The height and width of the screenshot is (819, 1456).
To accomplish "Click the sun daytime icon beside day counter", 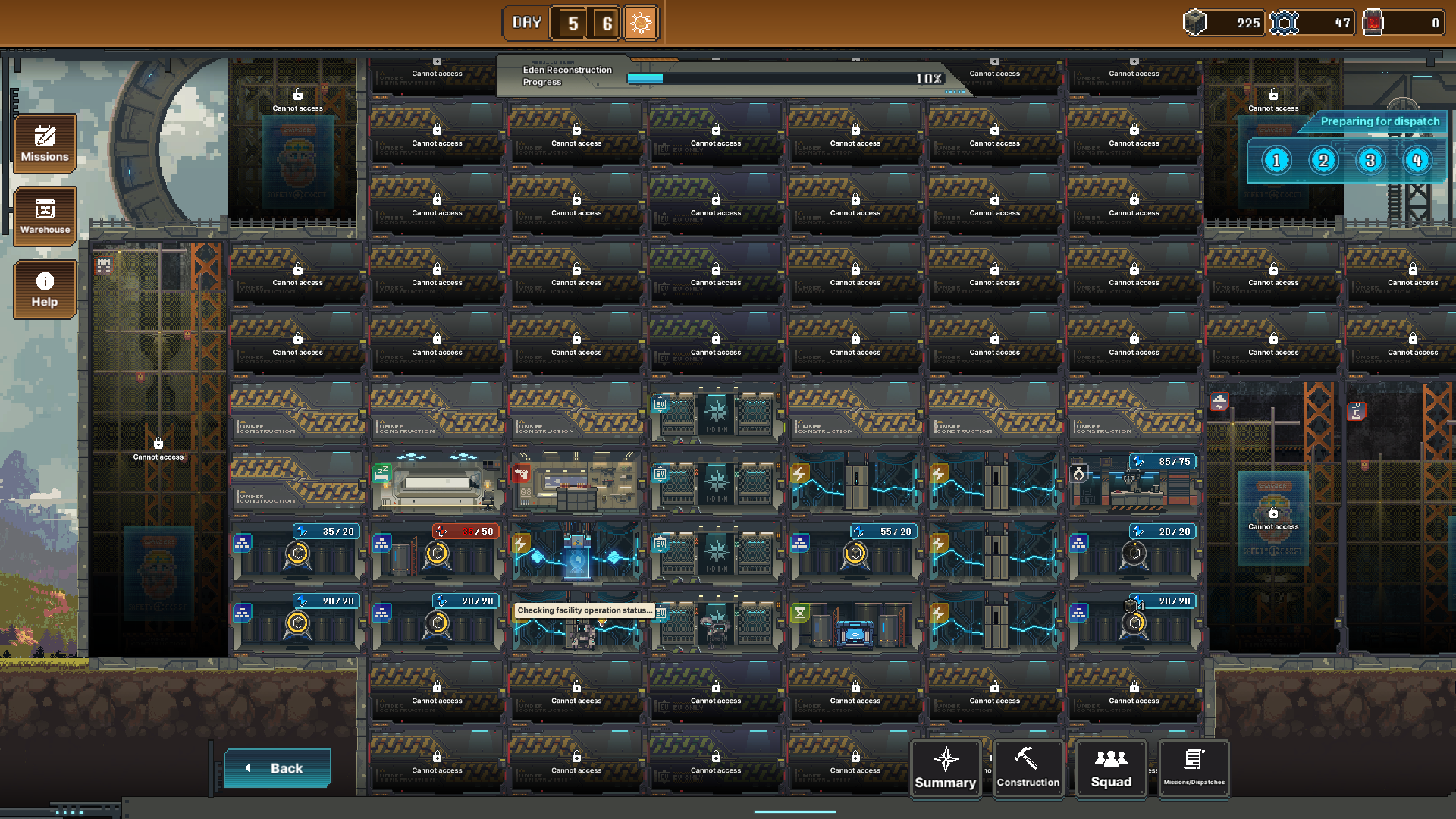I will click(x=641, y=24).
